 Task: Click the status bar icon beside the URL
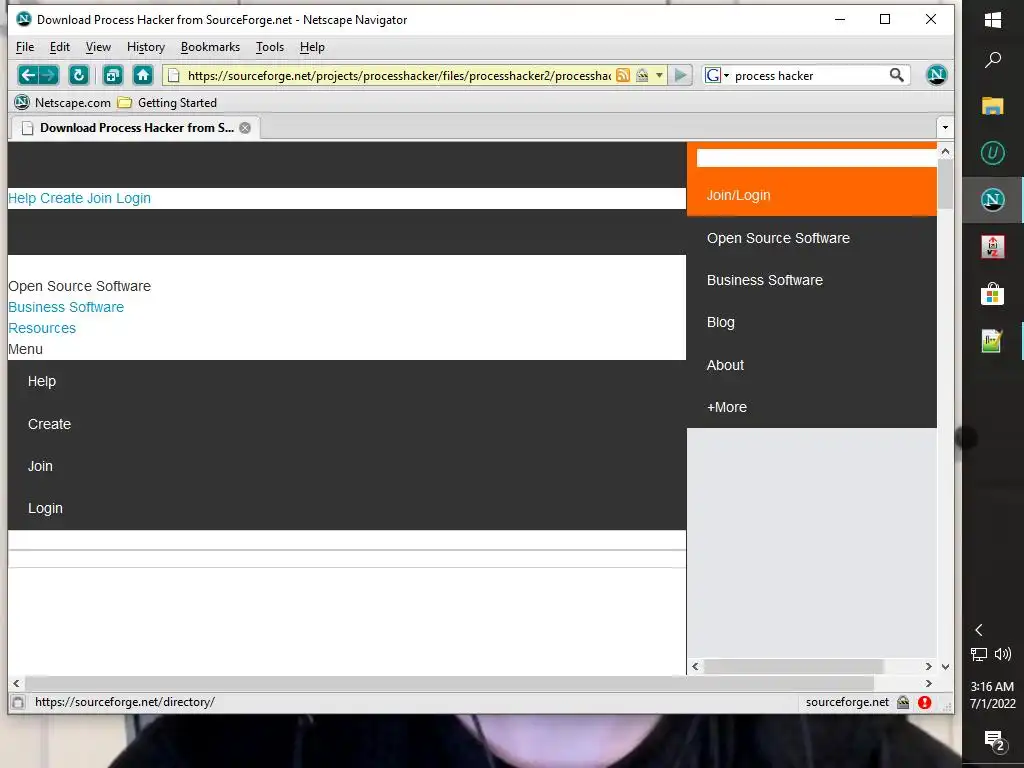pyautogui.click(x=18, y=703)
